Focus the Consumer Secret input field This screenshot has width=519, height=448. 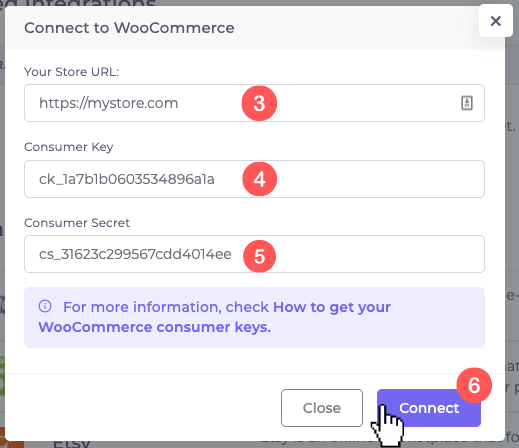(x=254, y=254)
